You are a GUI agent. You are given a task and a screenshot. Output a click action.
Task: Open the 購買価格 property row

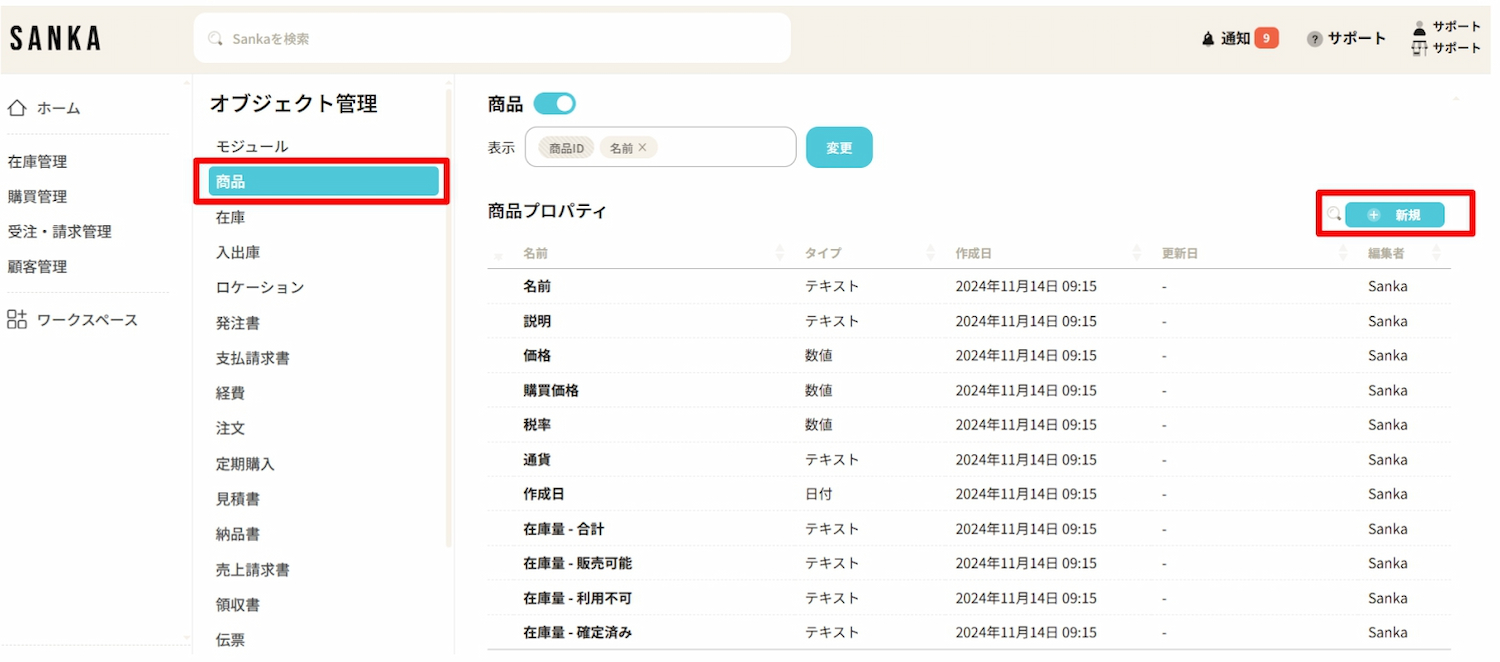(551, 390)
